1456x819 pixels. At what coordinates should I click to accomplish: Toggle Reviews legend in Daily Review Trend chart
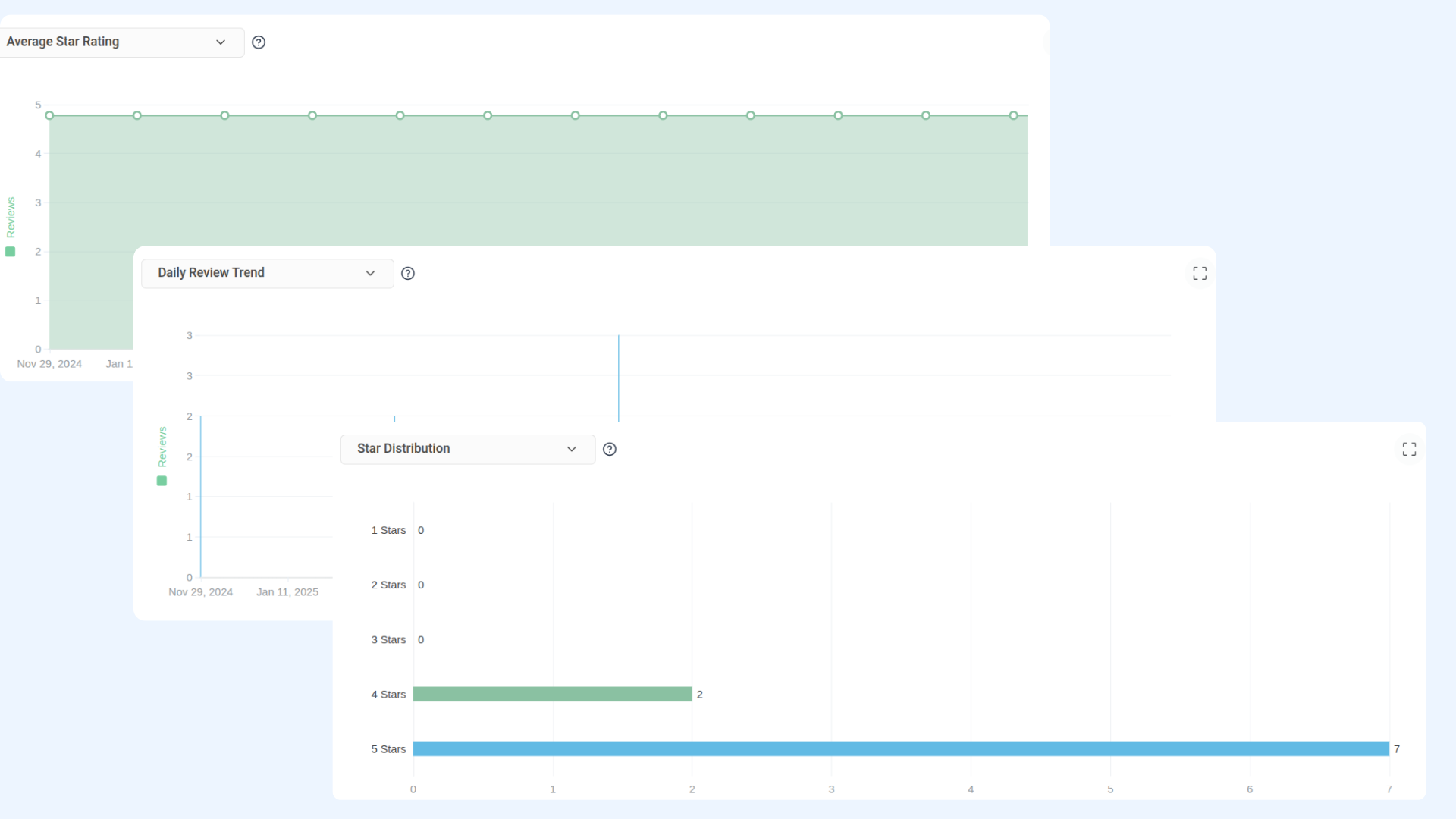(x=162, y=480)
